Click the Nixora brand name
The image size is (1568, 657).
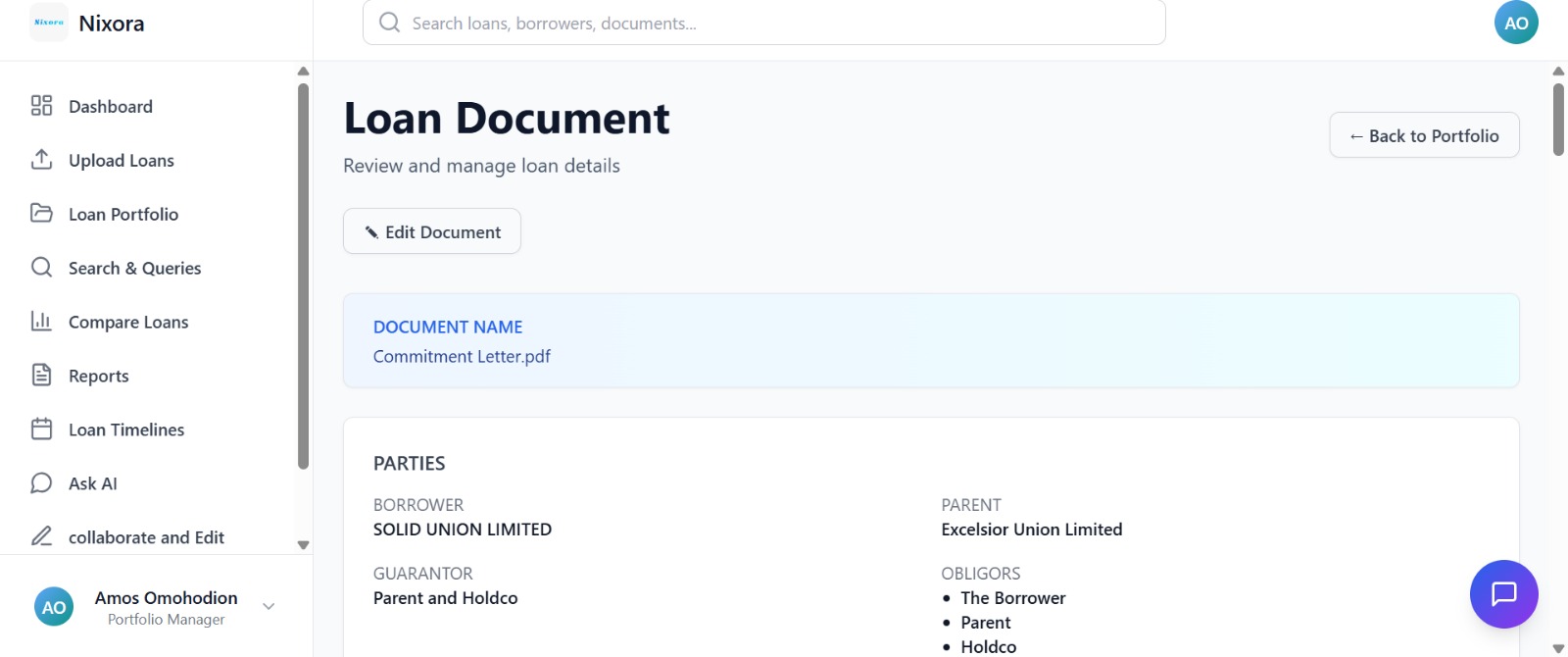point(112,24)
